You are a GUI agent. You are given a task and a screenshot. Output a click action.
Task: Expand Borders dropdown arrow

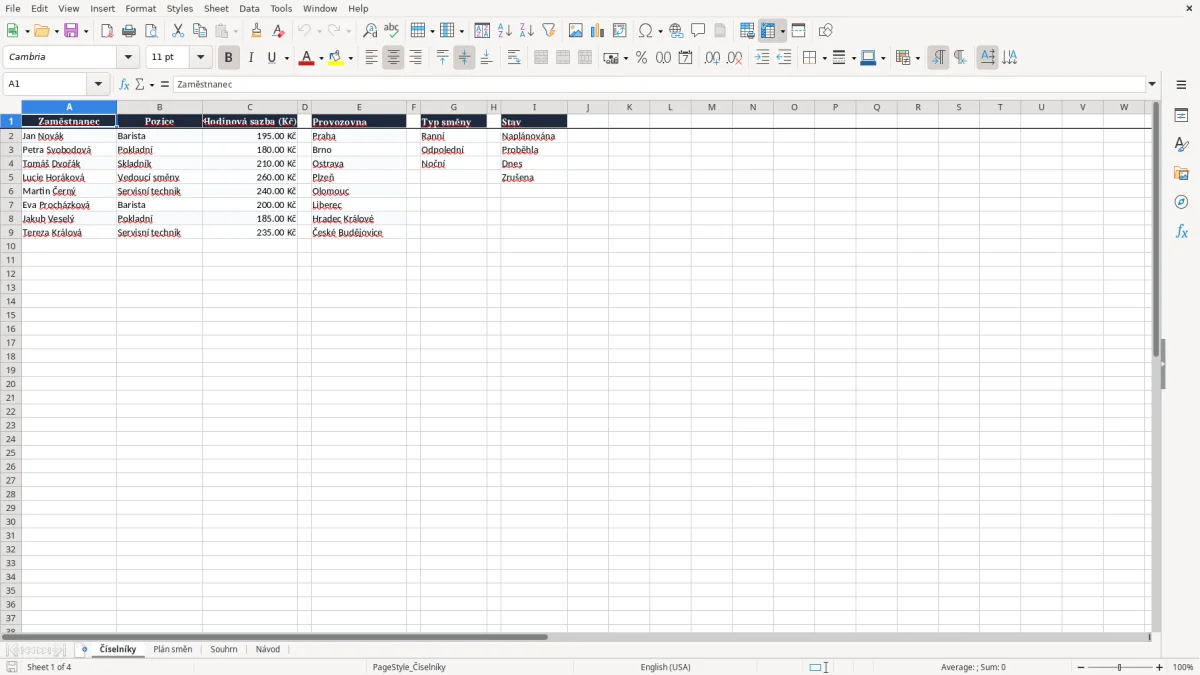click(823, 58)
